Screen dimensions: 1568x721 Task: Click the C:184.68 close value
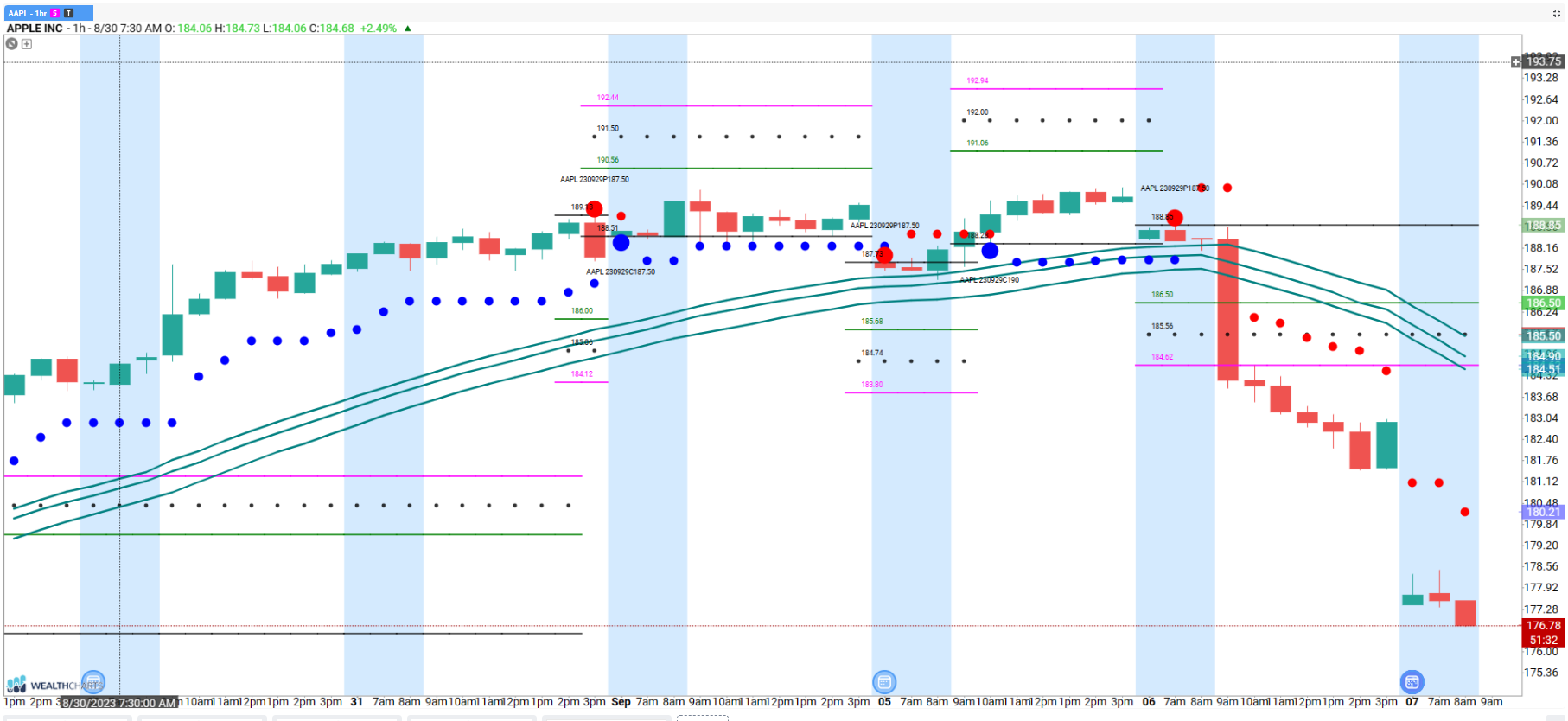[x=332, y=29]
